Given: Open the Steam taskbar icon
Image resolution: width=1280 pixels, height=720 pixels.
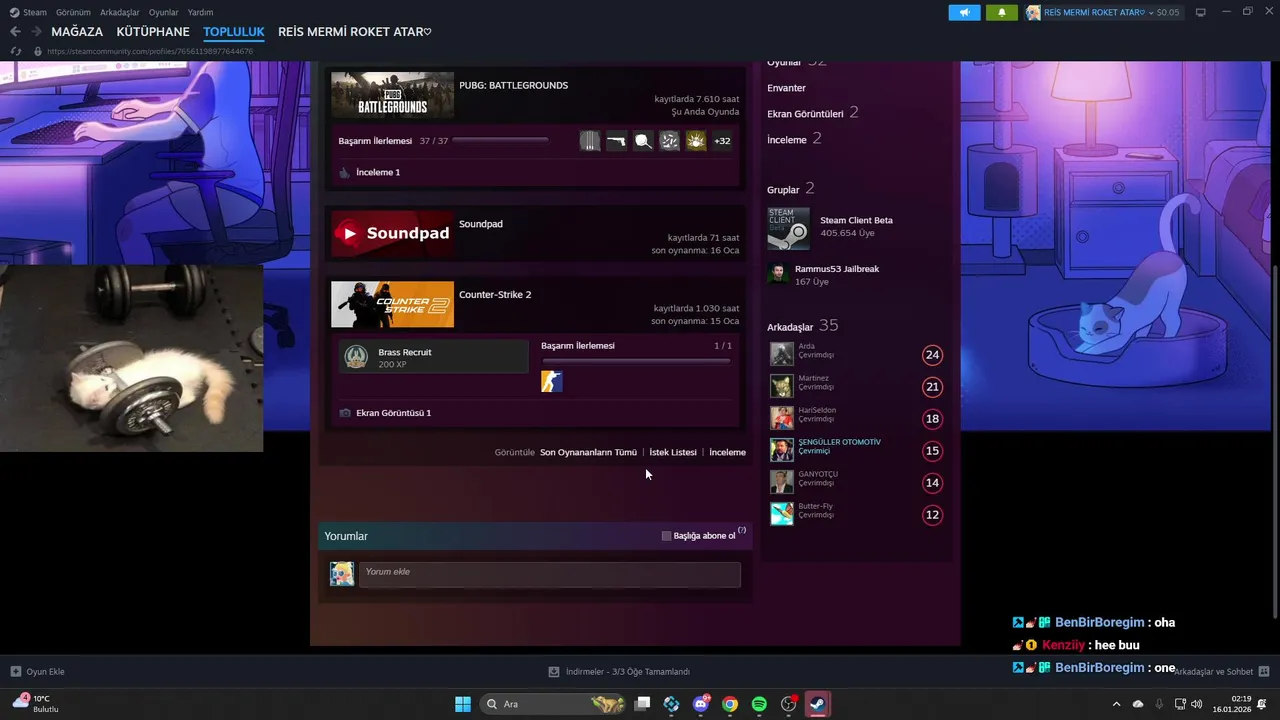Looking at the screenshot, I should pos(817,704).
